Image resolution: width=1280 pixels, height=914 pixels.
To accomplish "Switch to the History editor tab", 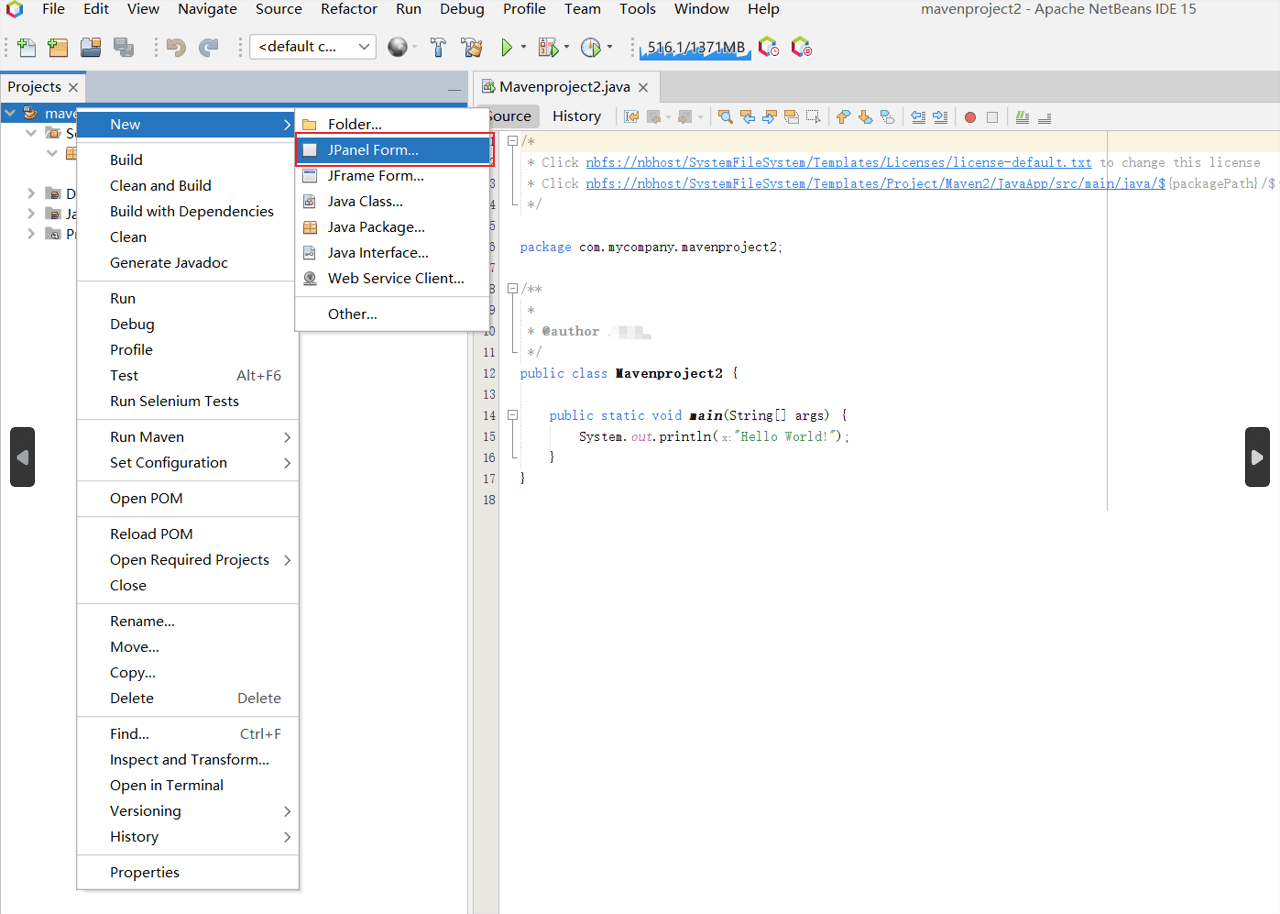I will [x=577, y=116].
